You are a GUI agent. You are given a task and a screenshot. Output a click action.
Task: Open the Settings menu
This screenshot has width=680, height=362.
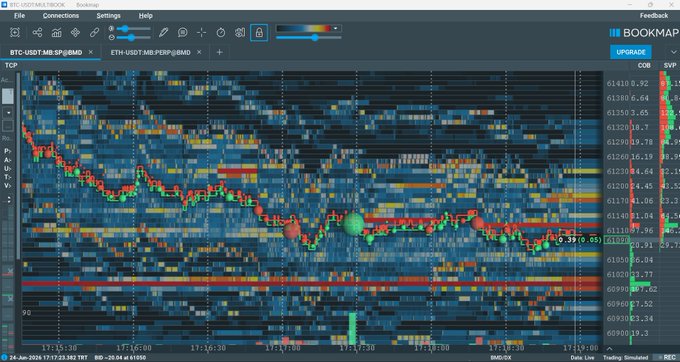point(108,16)
